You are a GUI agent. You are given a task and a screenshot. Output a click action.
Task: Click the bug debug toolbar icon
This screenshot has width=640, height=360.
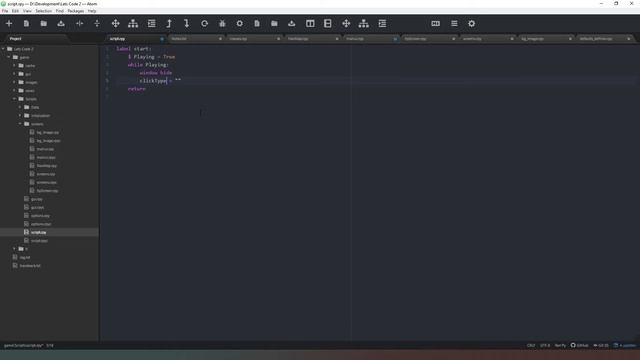222,24
